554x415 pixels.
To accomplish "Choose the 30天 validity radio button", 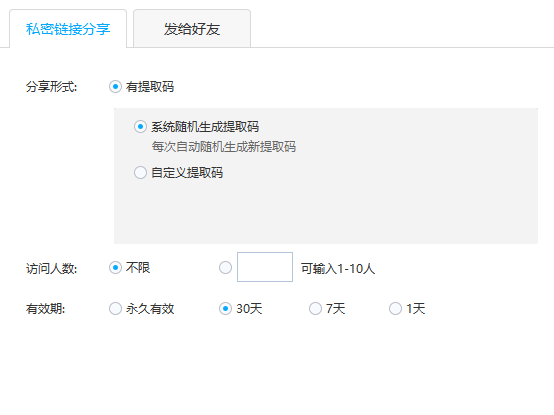I will (x=225, y=308).
